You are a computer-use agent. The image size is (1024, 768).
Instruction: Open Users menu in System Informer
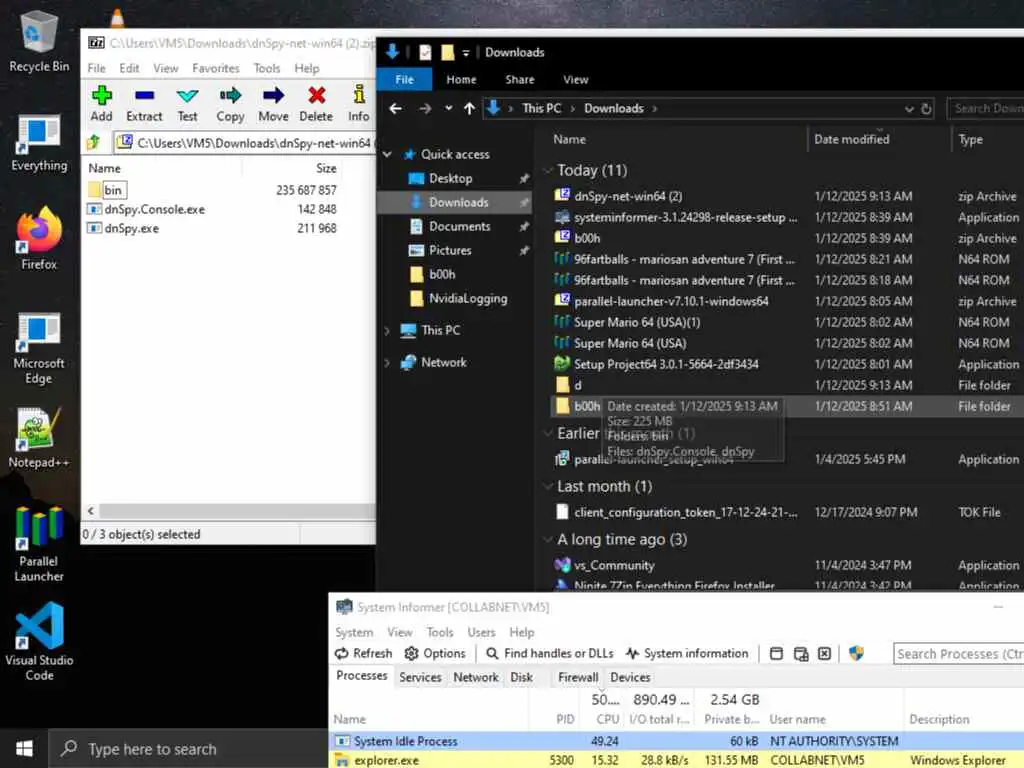click(x=481, y=632)
